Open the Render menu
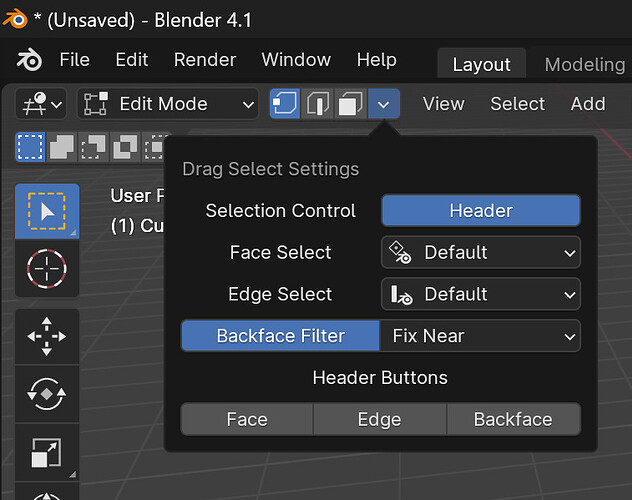This screenshot has width=632, height=500. point(205,60)
